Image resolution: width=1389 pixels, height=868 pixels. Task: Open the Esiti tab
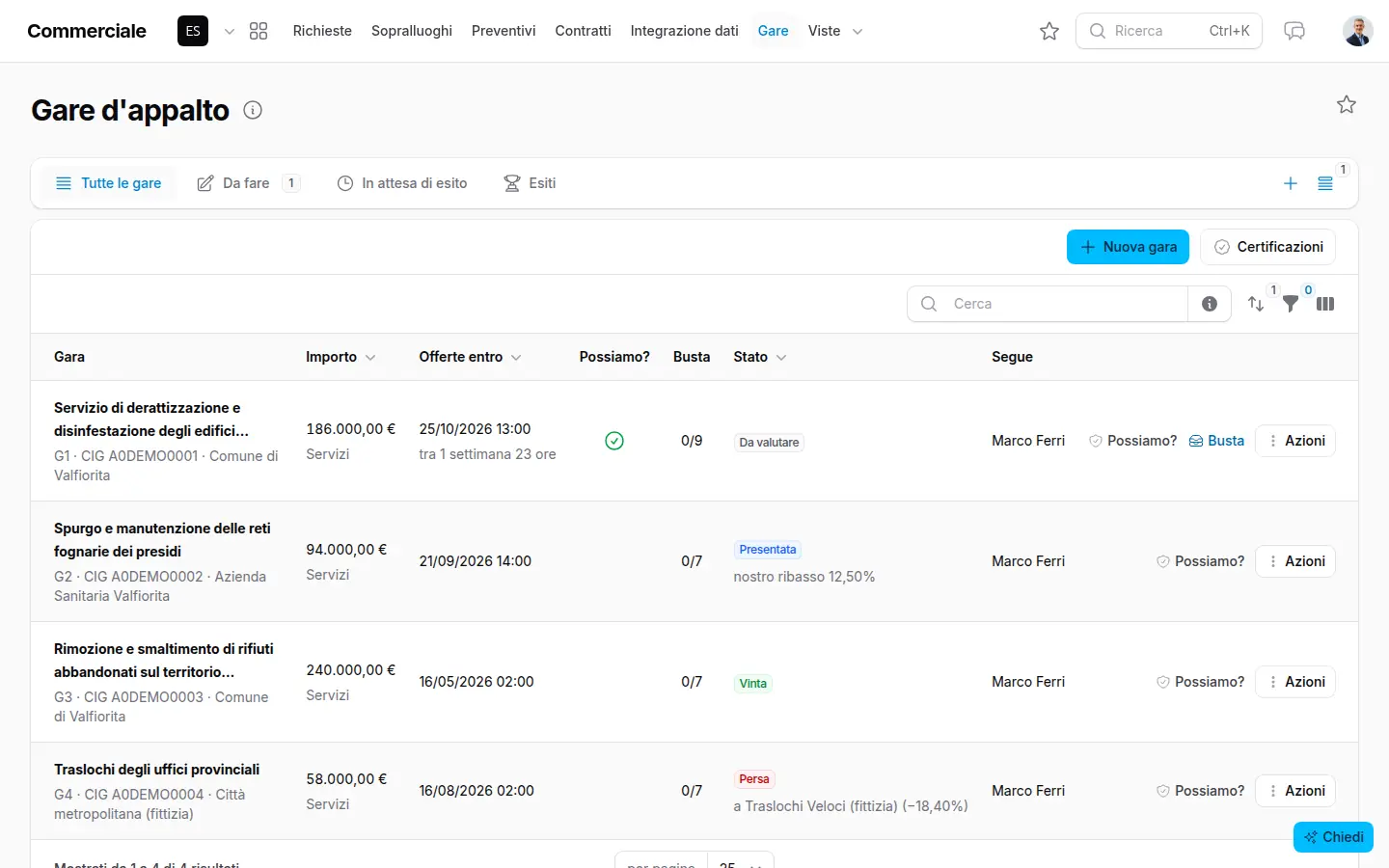(531, 183)
